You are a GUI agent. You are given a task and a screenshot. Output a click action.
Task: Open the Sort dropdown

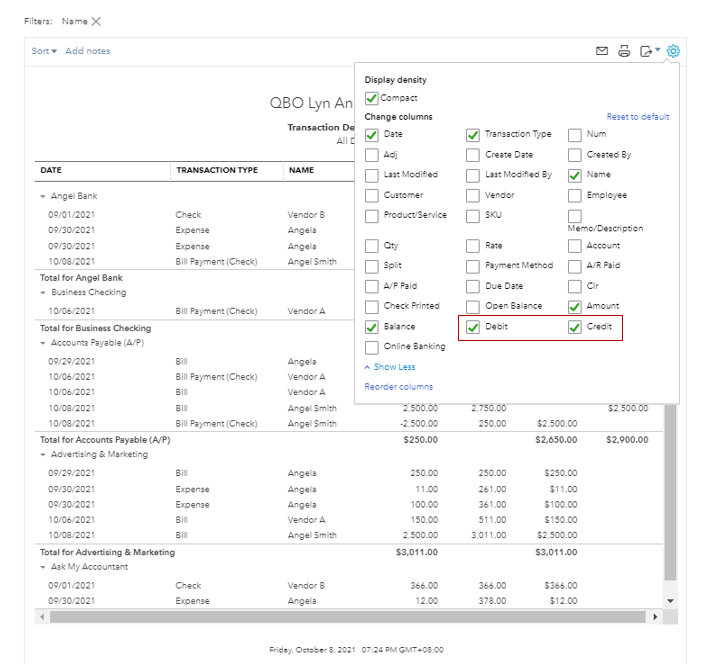coord(44,51)
